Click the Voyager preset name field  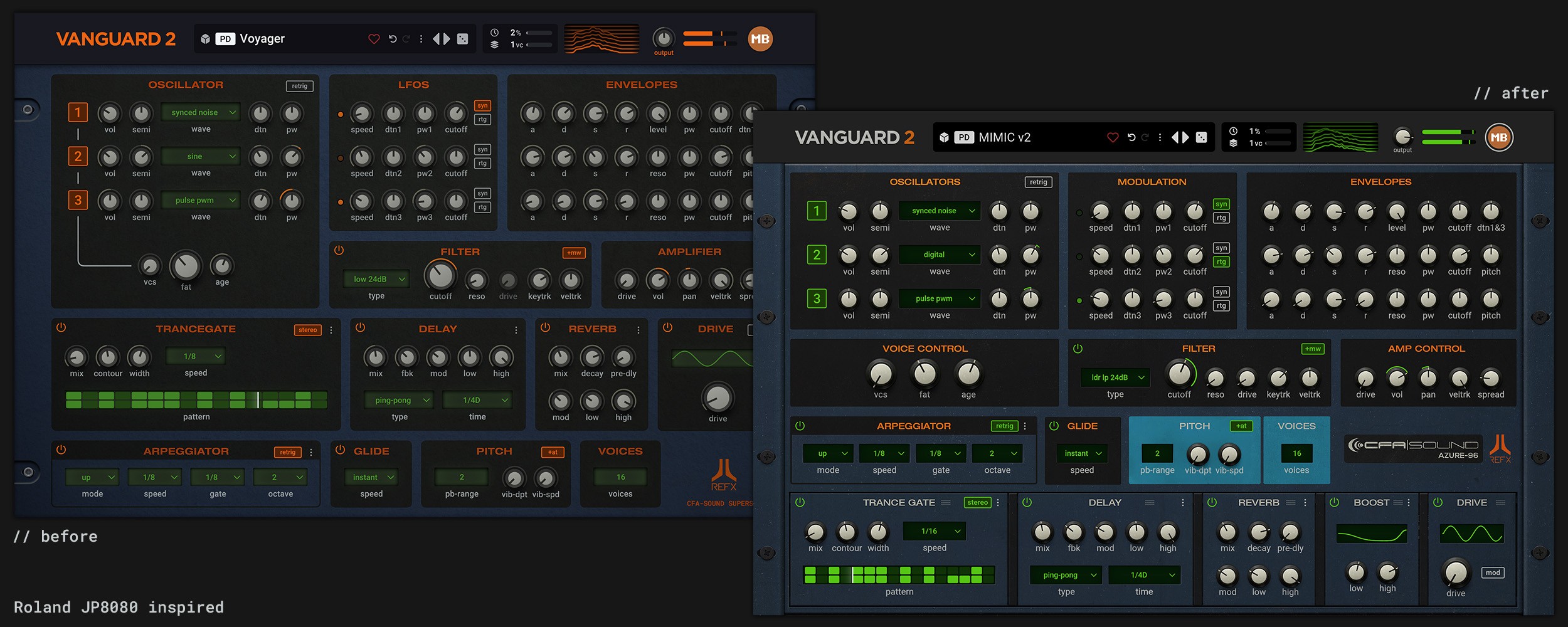coord(262,39)
